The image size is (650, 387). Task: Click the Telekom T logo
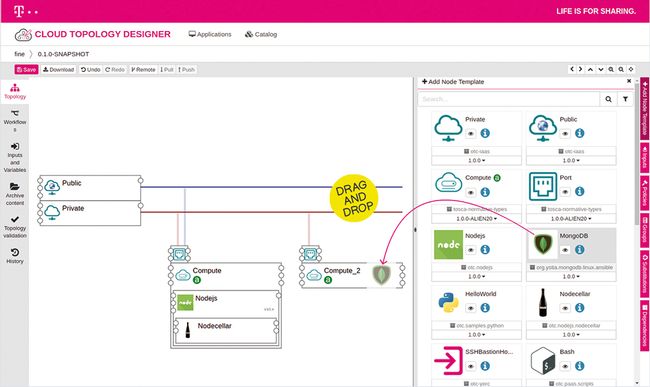coord(19,11)
